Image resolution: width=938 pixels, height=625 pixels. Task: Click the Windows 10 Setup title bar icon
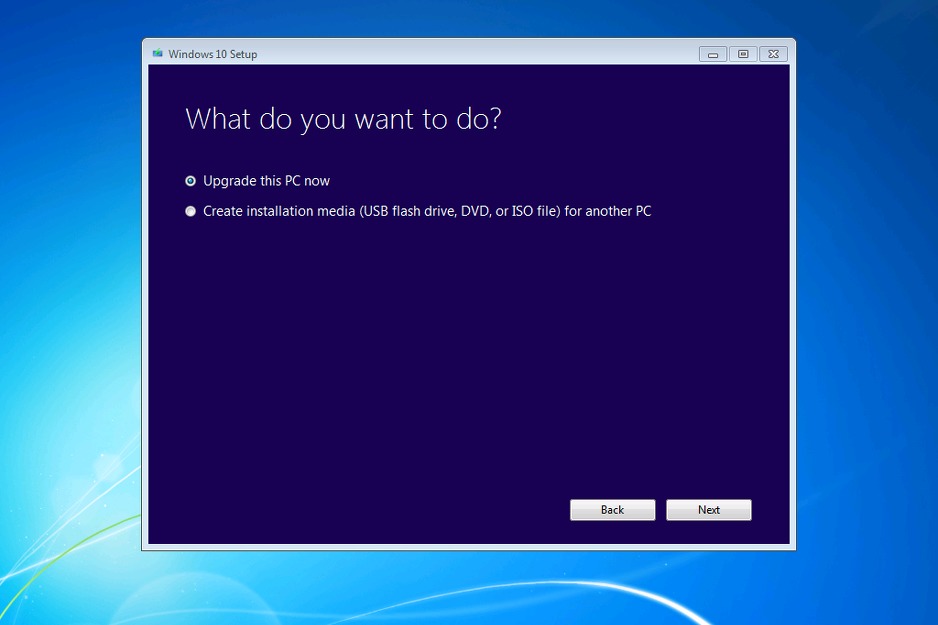[x=157, y=53]
